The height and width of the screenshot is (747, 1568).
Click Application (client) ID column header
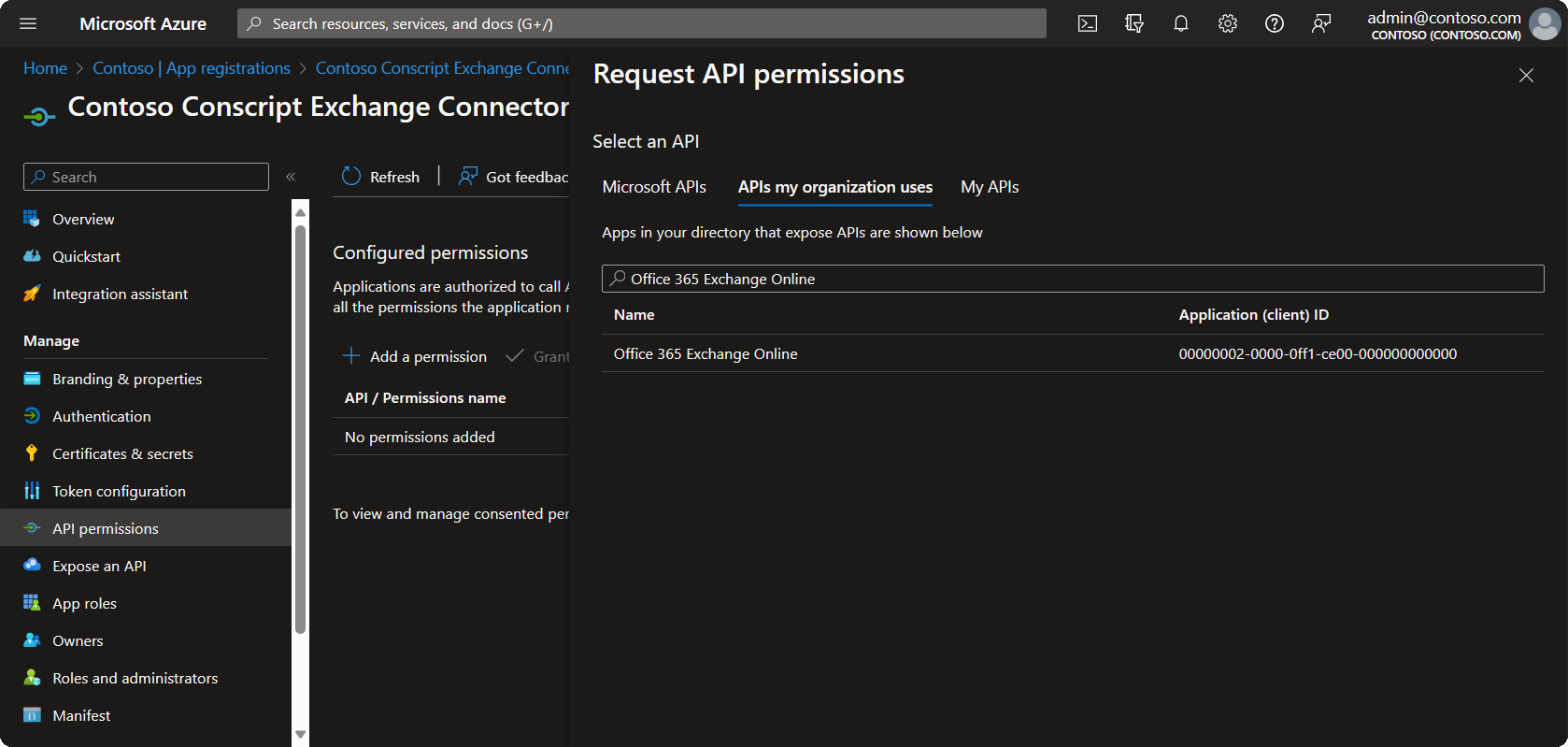1253,315
